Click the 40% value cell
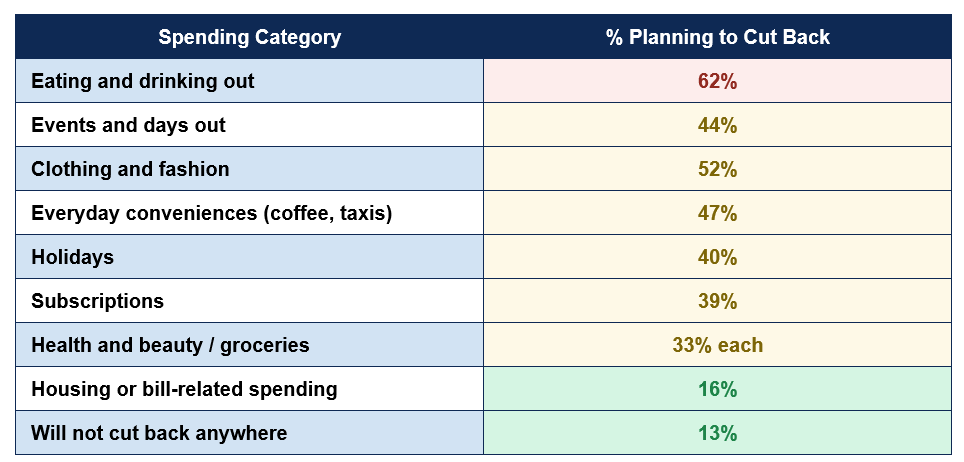The image size is (964, 462). click(717, 257)
